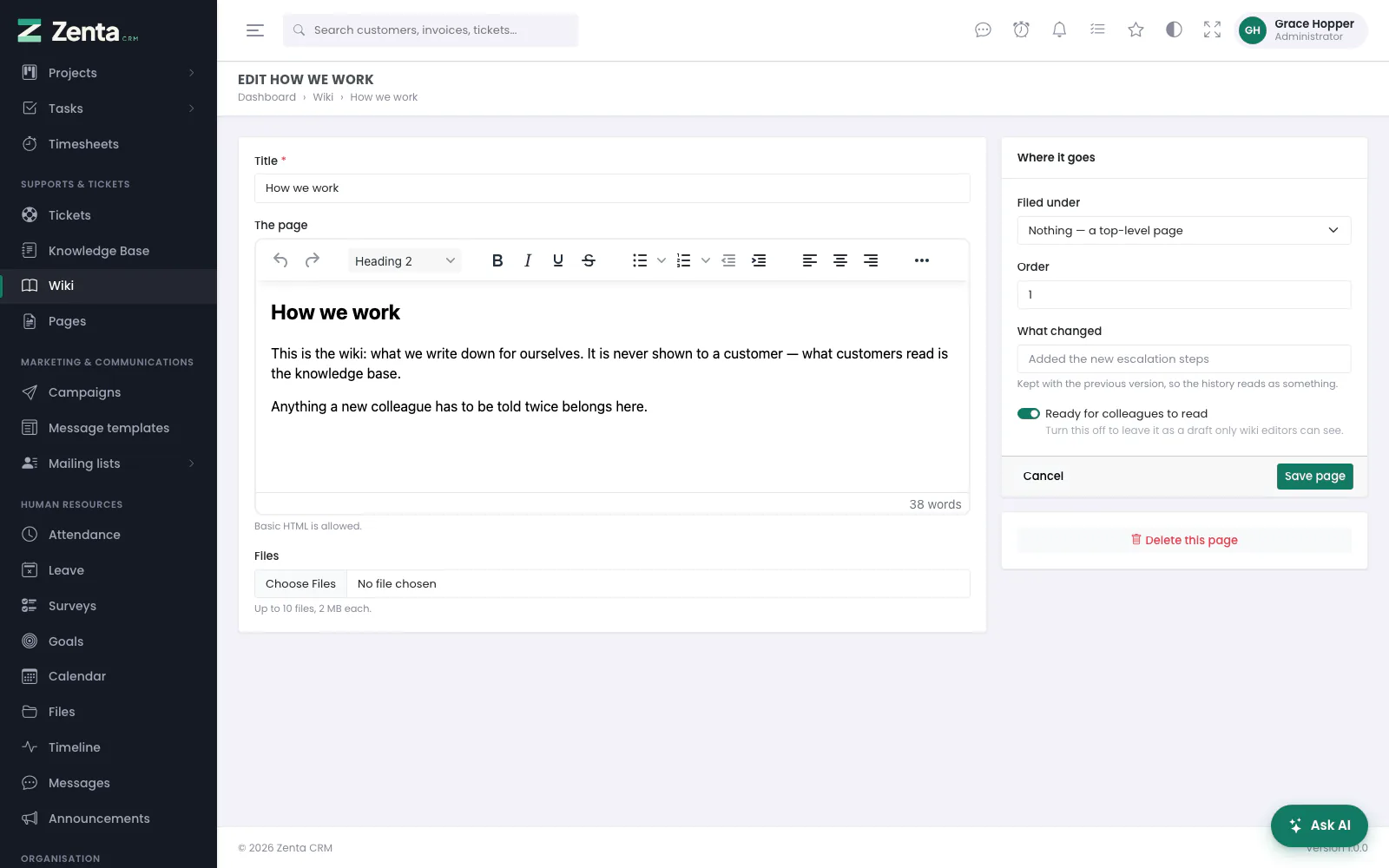Enter fullscreen mode
This screenshot has height=868, width=1389.
(x=1212, y=30)
